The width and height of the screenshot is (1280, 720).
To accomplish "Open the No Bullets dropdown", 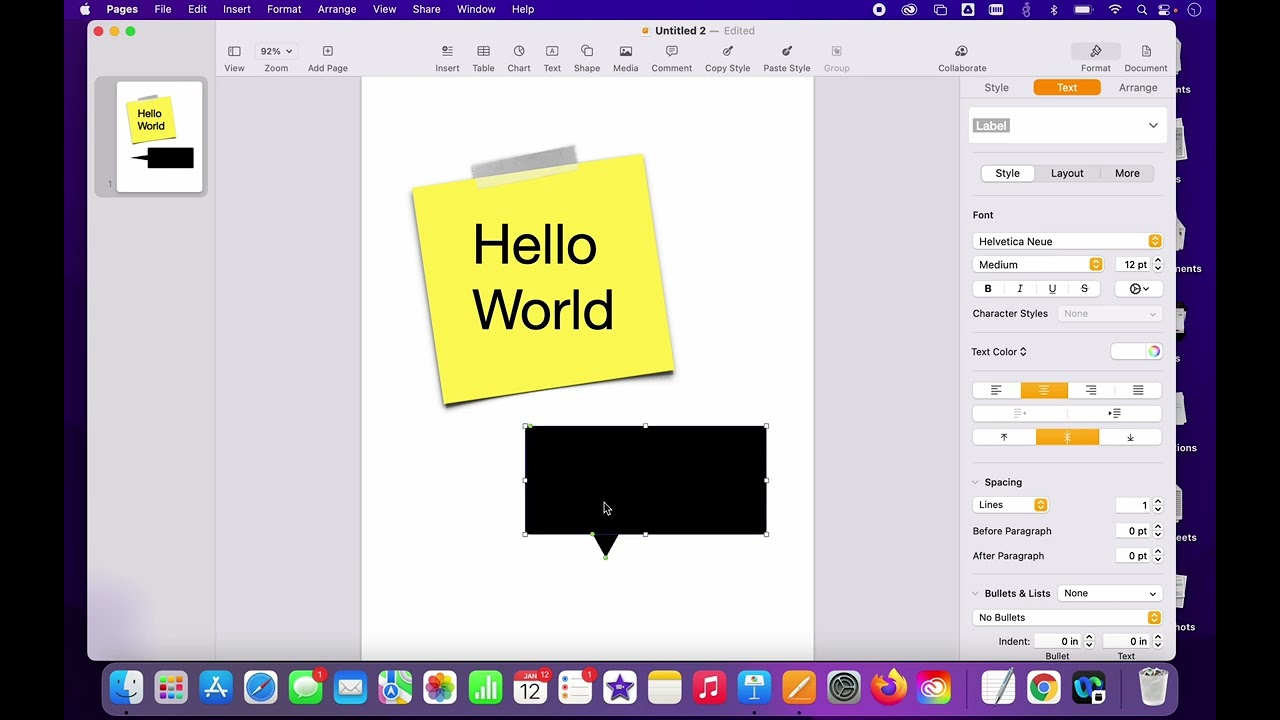I will point(1067,618).
